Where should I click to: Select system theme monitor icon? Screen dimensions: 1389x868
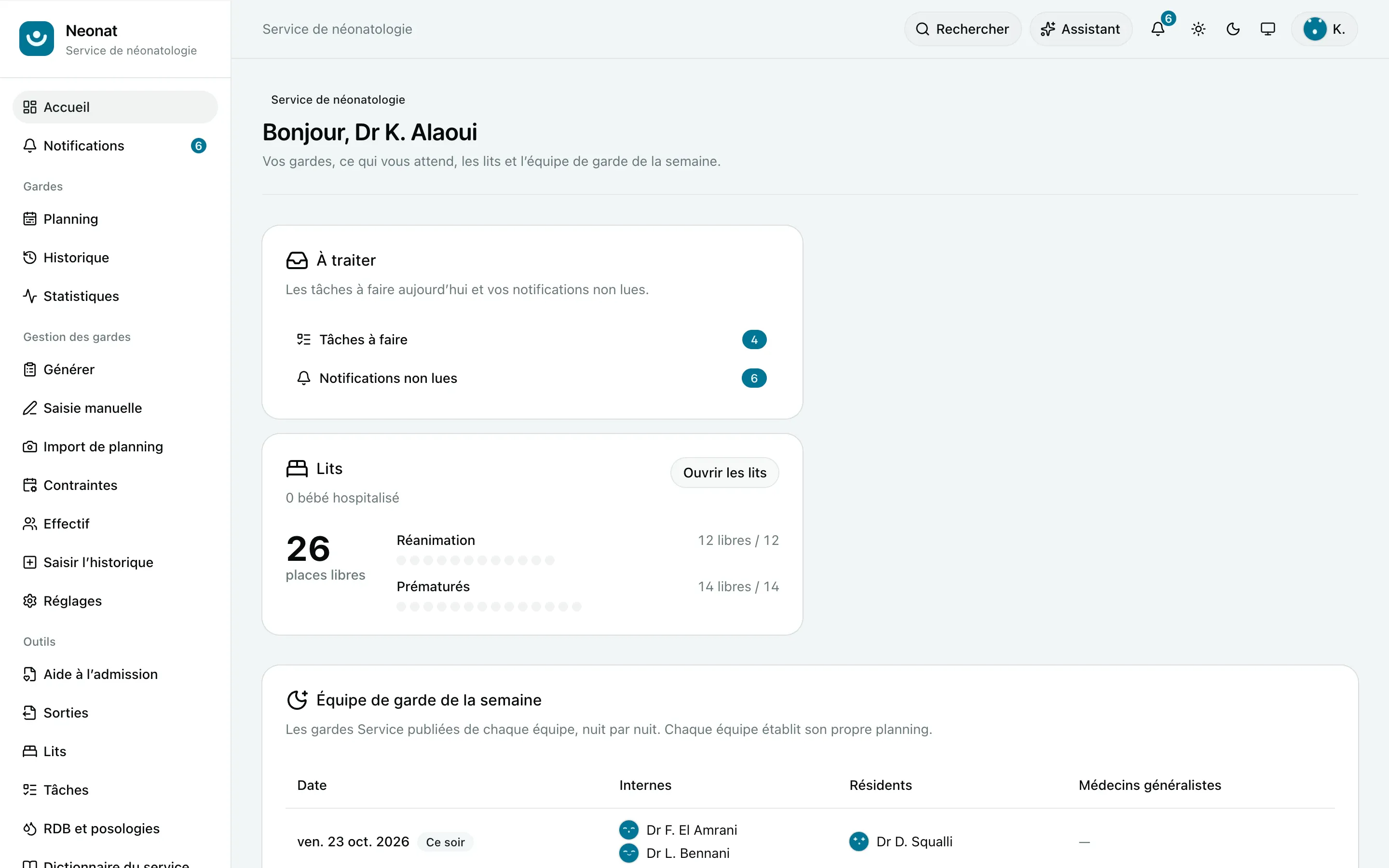pos(1267,29)
